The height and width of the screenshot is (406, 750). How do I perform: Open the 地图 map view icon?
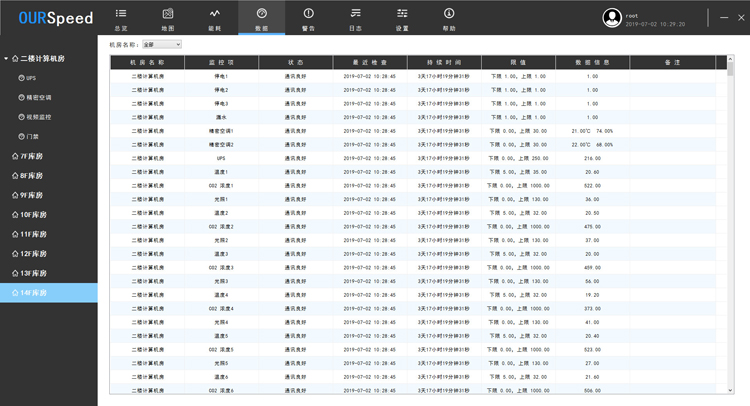[x=168, y=17]
